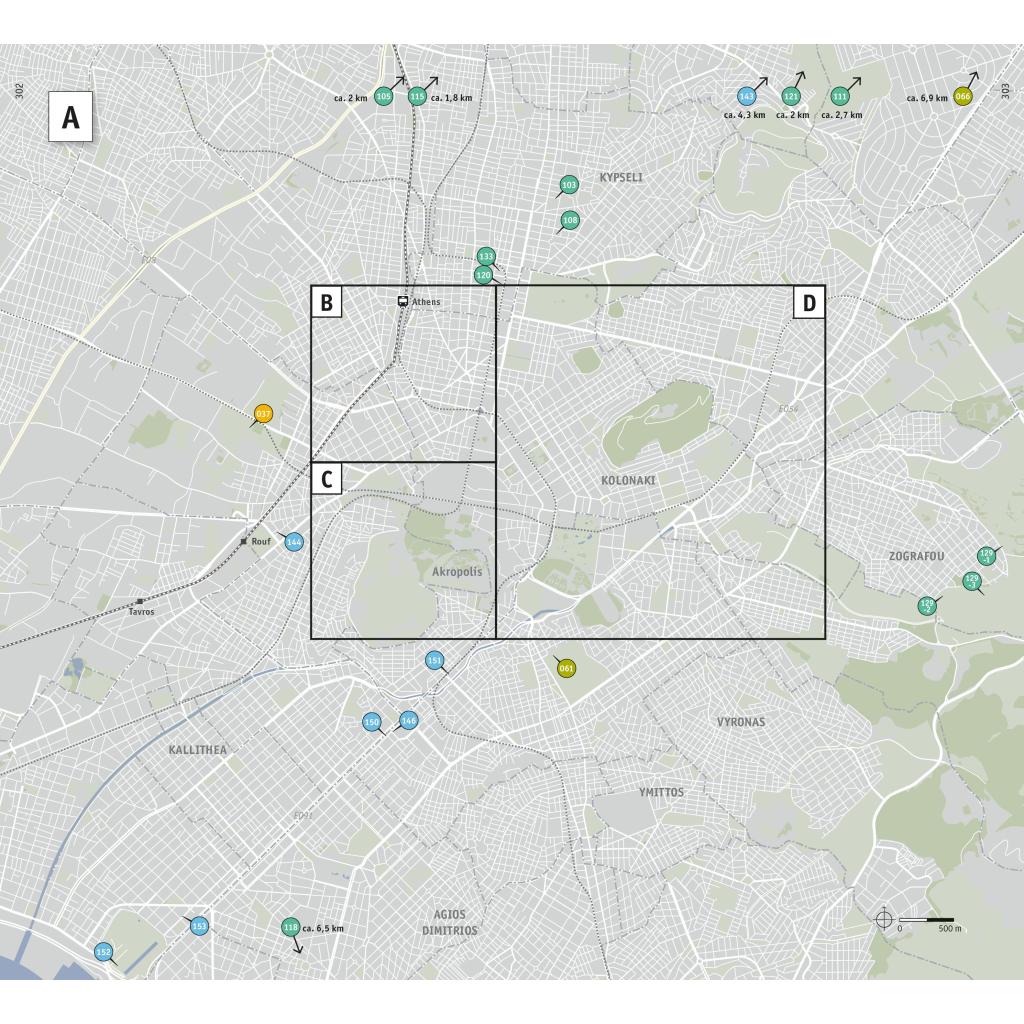This screenshot has height=1024, width=1024.
Task: Click the green marker numbered 103
Action: pos(569,185)
